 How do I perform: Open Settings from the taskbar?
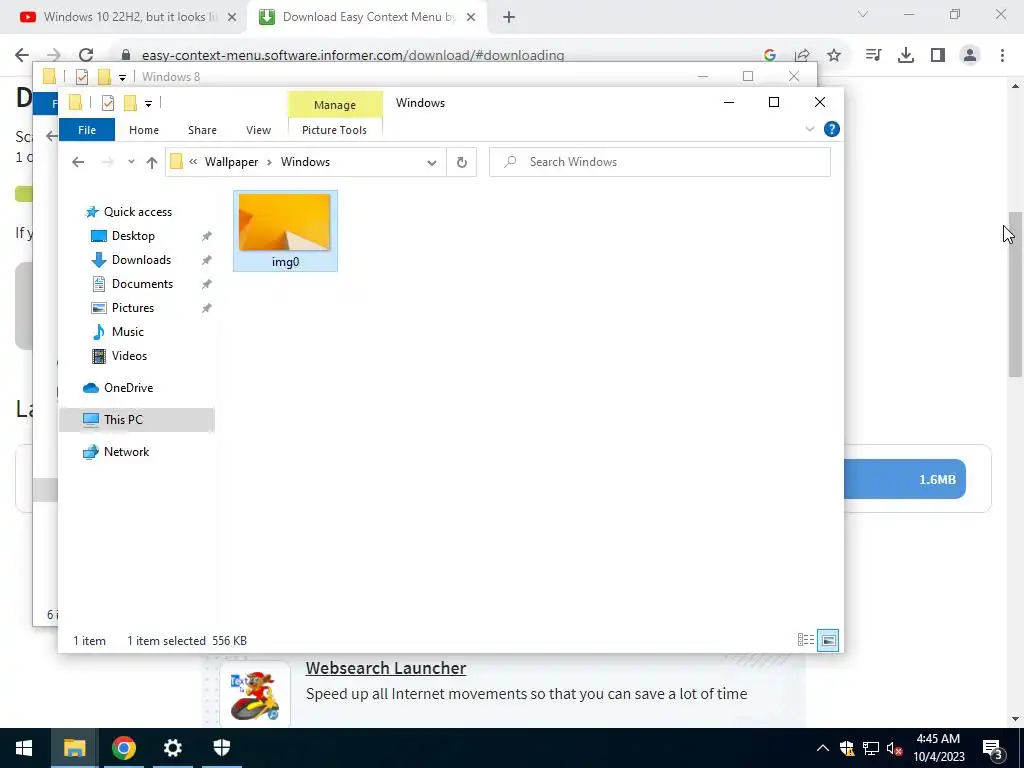pos(172,748)
